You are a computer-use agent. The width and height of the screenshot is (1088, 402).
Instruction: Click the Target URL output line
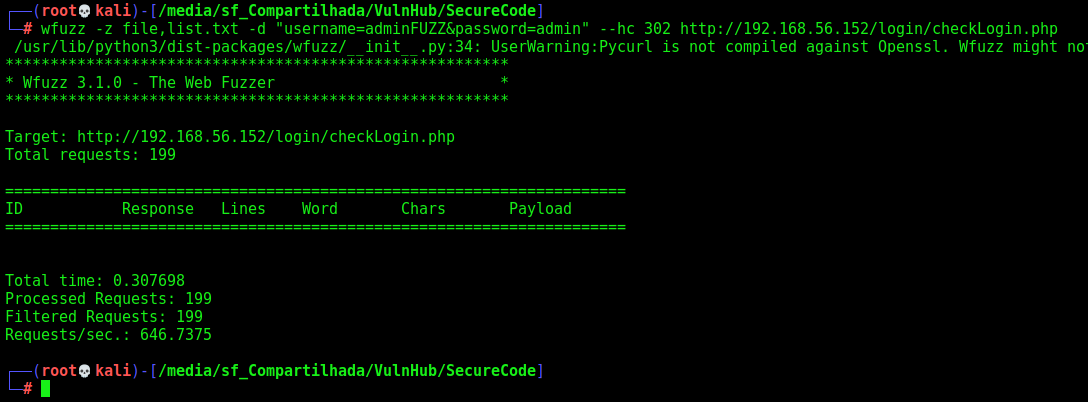tap(230, 137)
